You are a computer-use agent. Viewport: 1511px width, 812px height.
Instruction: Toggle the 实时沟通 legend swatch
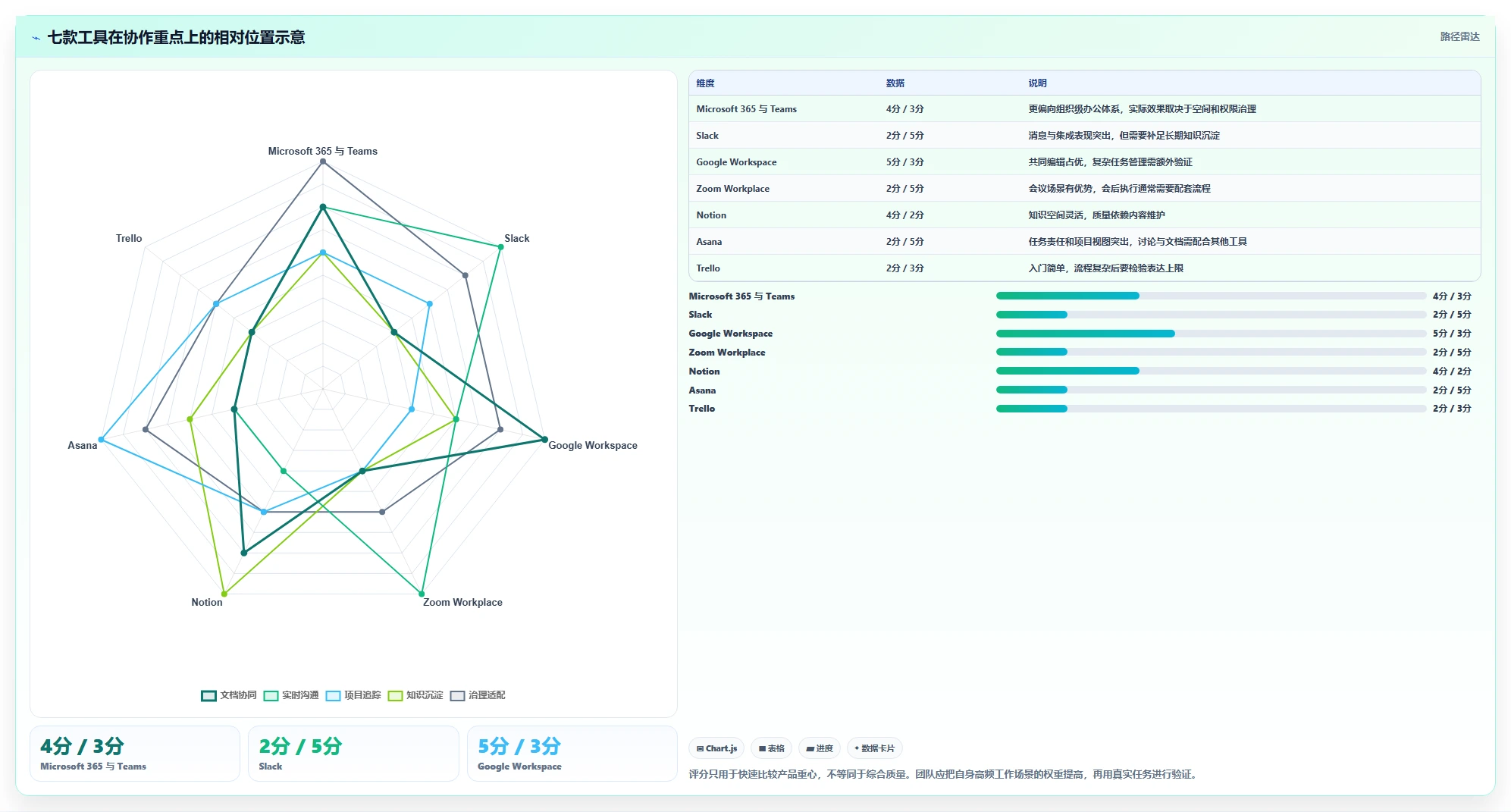coord(271,696)
